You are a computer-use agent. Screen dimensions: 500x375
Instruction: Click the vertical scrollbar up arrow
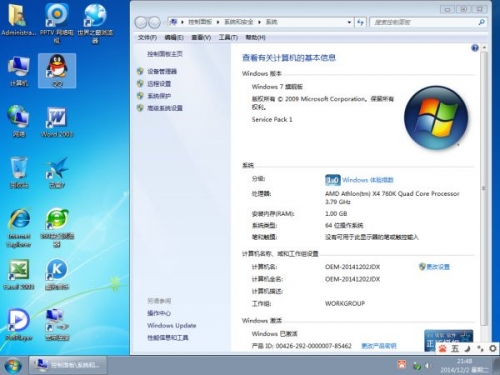(x=484, y=48)
